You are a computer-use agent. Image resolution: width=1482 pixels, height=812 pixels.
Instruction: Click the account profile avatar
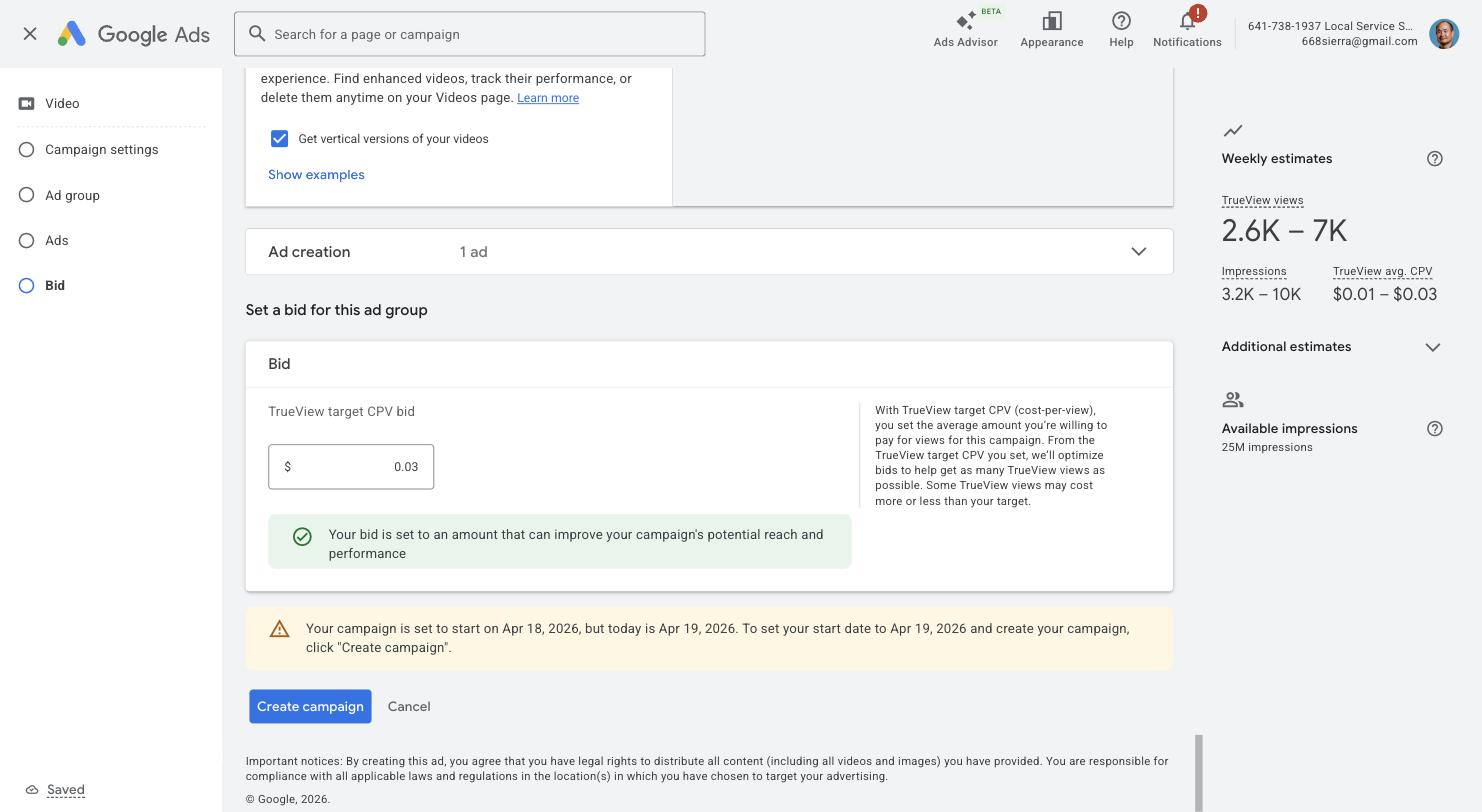(1443, 33)
